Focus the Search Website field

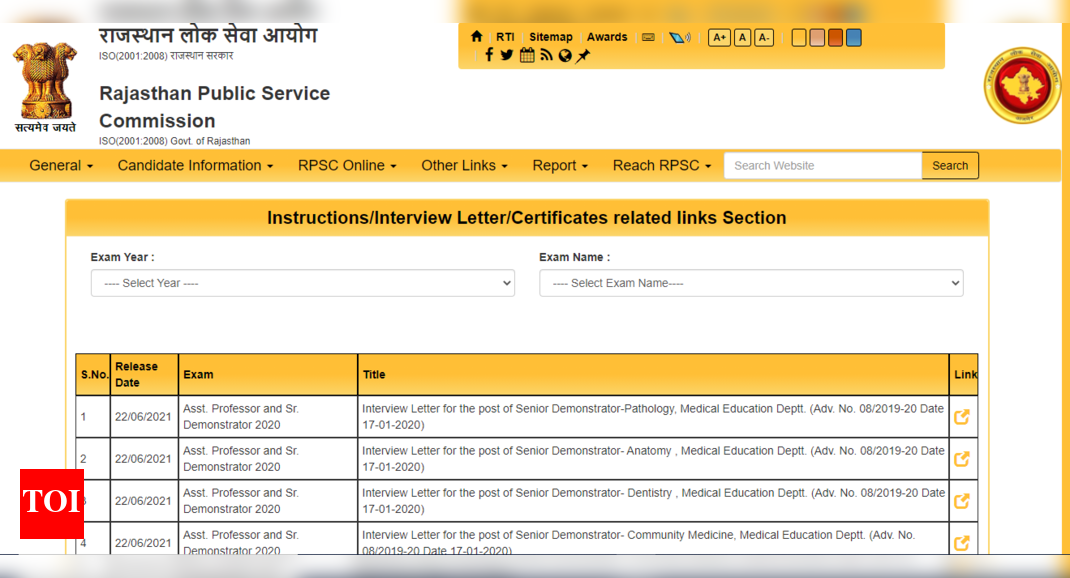click(x=823, y=166)
